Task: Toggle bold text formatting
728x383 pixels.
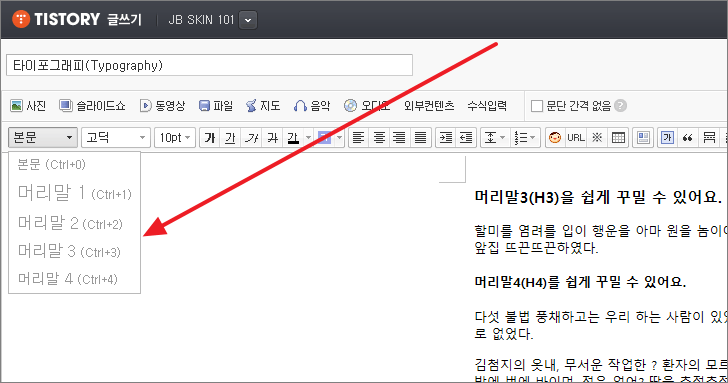Action: 210,137
